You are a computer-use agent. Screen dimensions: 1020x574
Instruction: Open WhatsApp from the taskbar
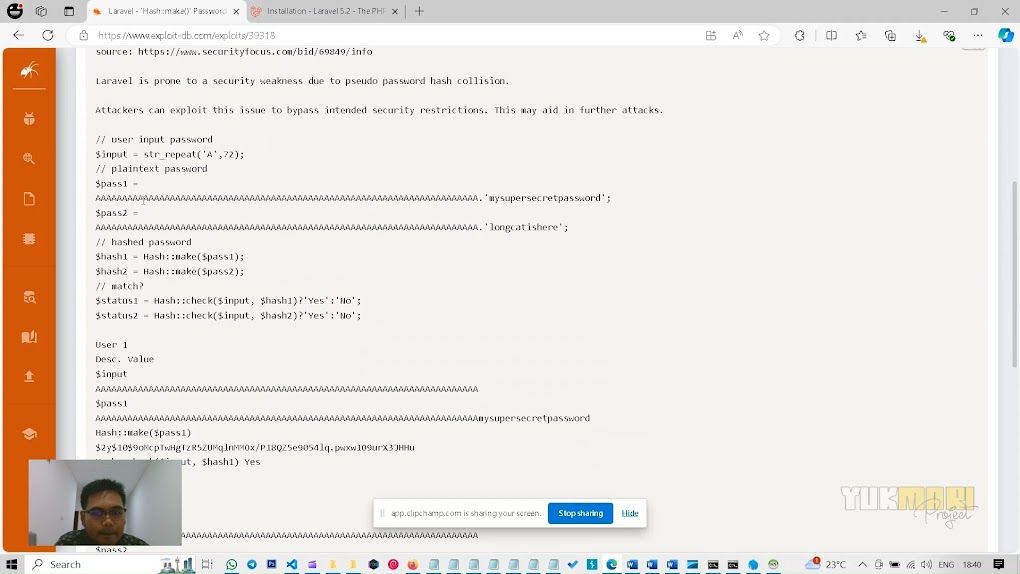232,564
